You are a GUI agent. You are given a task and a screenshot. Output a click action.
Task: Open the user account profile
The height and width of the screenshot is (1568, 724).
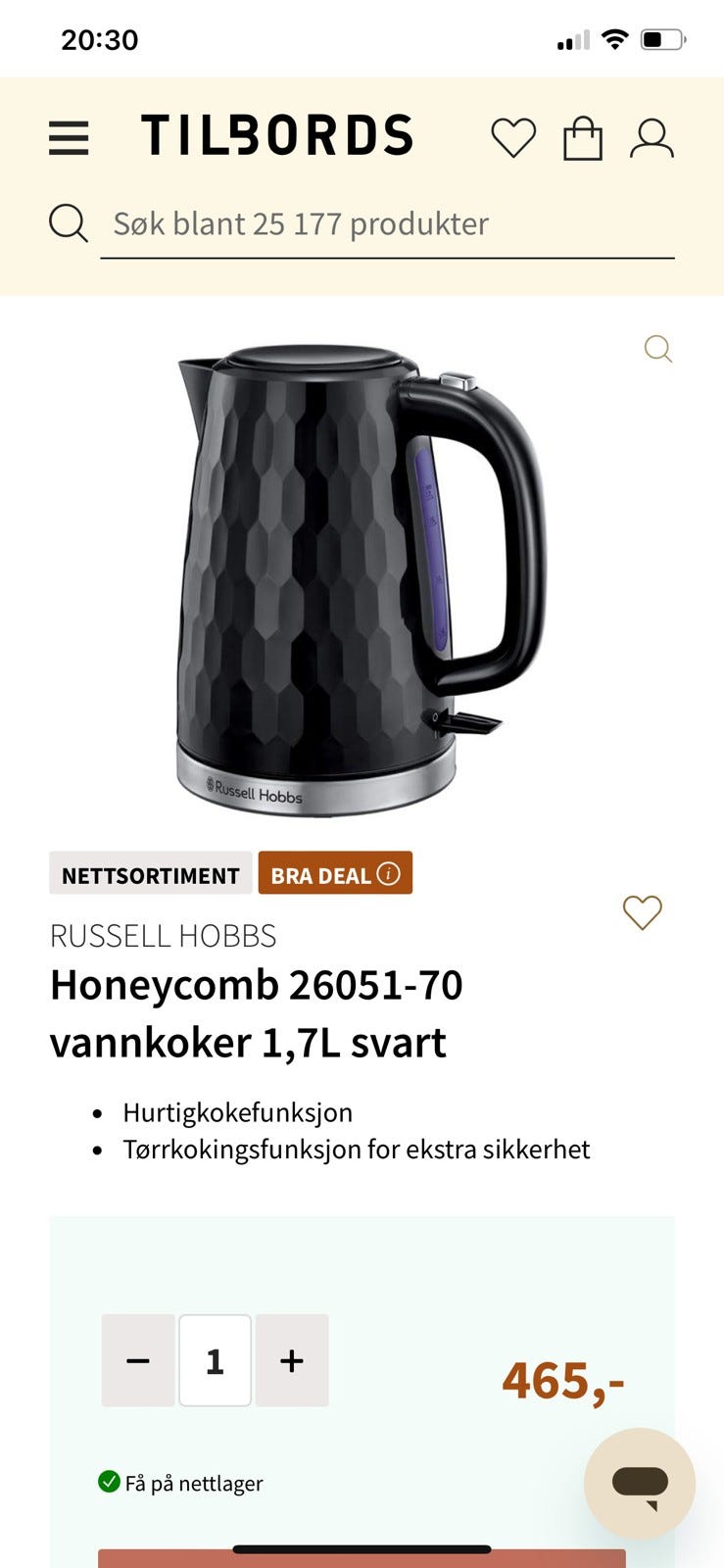pos(652,138)
